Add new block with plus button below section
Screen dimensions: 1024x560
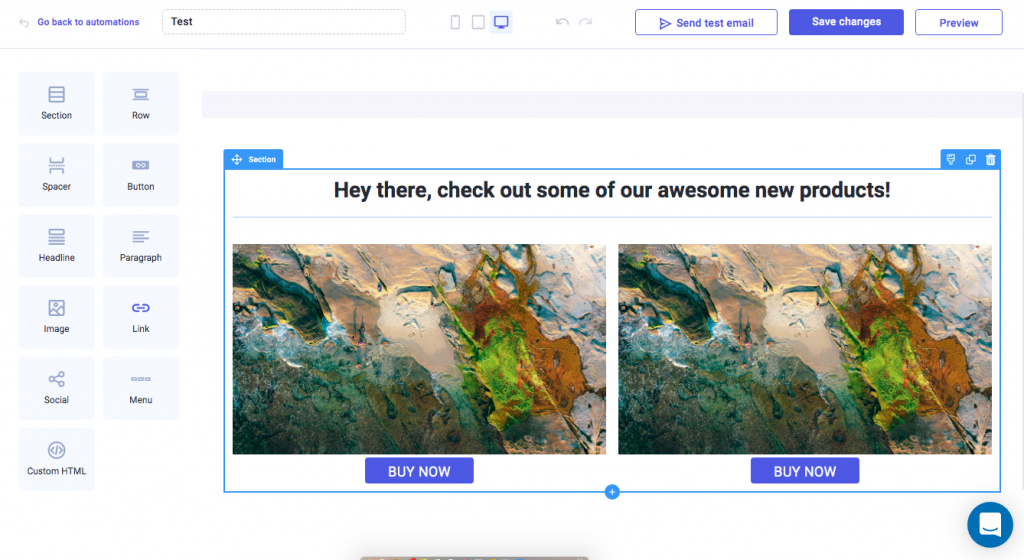(612, 491)
